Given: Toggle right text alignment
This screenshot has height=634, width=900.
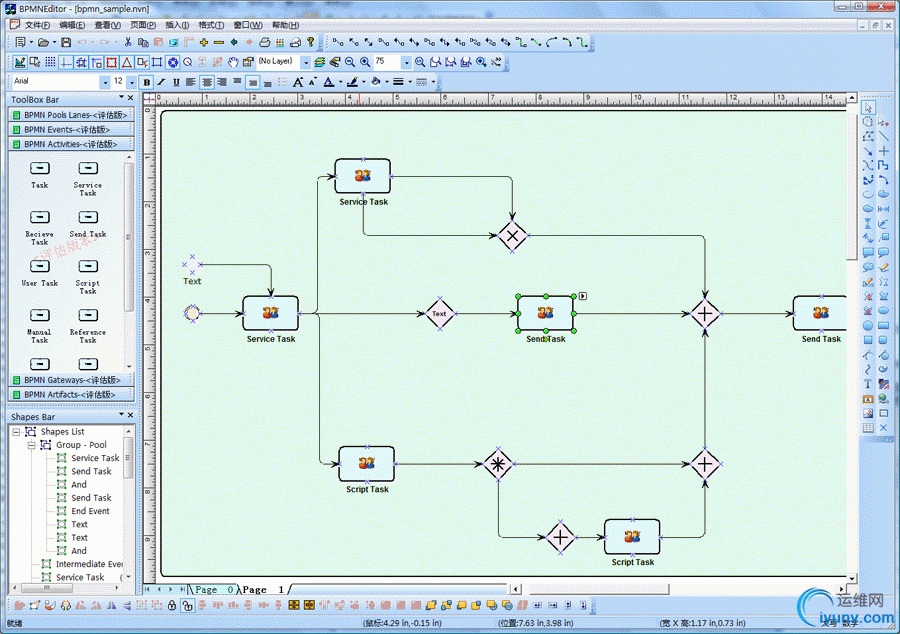Looking at the screenshot, I should click(x=222, y=82).
